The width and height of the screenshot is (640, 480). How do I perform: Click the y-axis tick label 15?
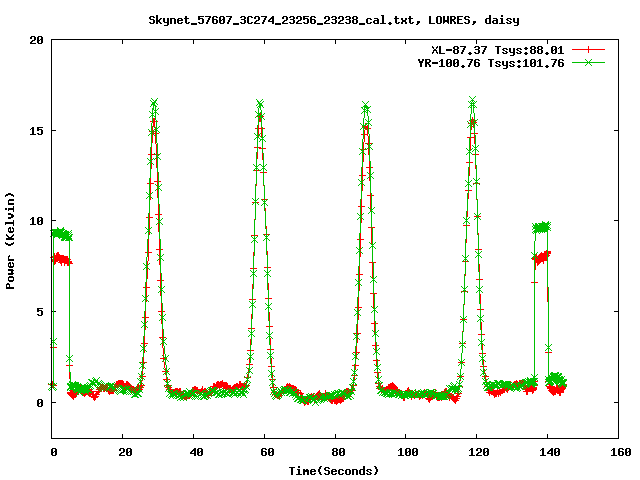coord(36,131)
